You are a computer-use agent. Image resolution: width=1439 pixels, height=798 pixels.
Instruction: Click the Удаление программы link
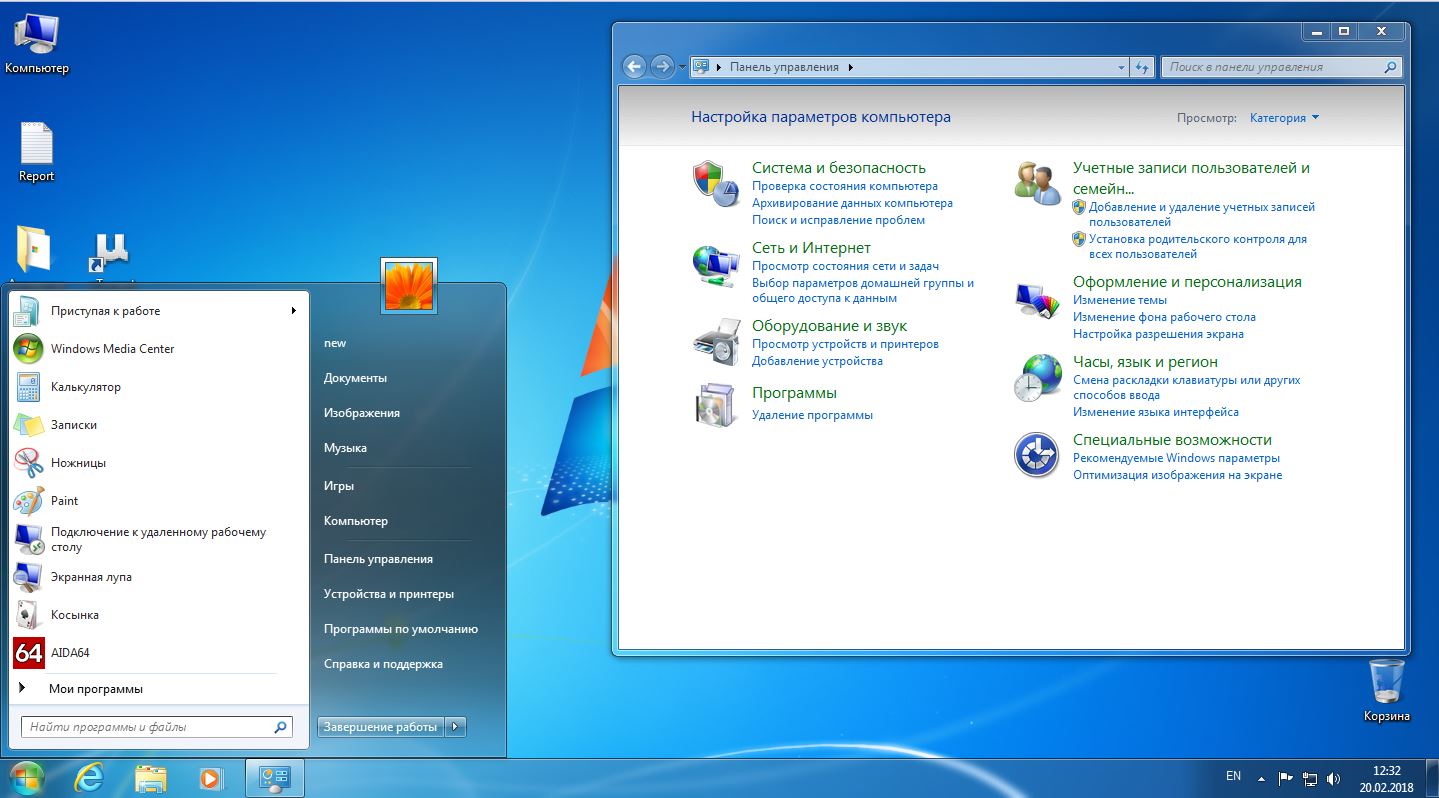[812, 415]
